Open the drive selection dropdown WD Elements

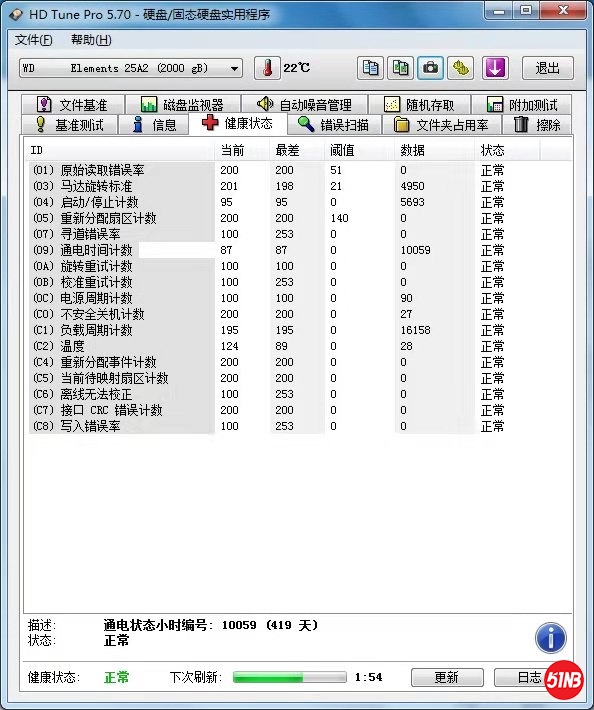[x=131, y=68]
